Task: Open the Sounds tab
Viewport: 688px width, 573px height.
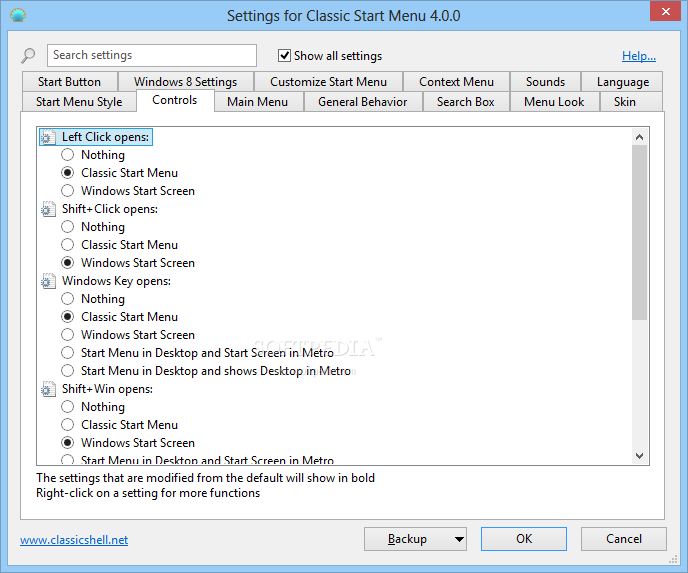Action: [x=545, y=82]
